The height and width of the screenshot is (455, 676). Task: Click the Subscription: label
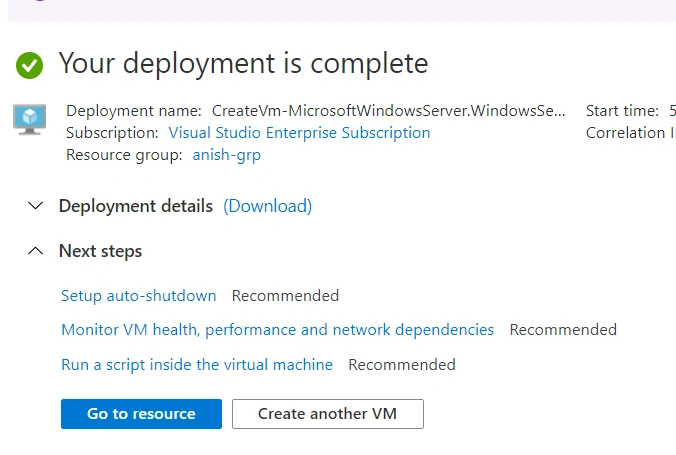(112, 133)
